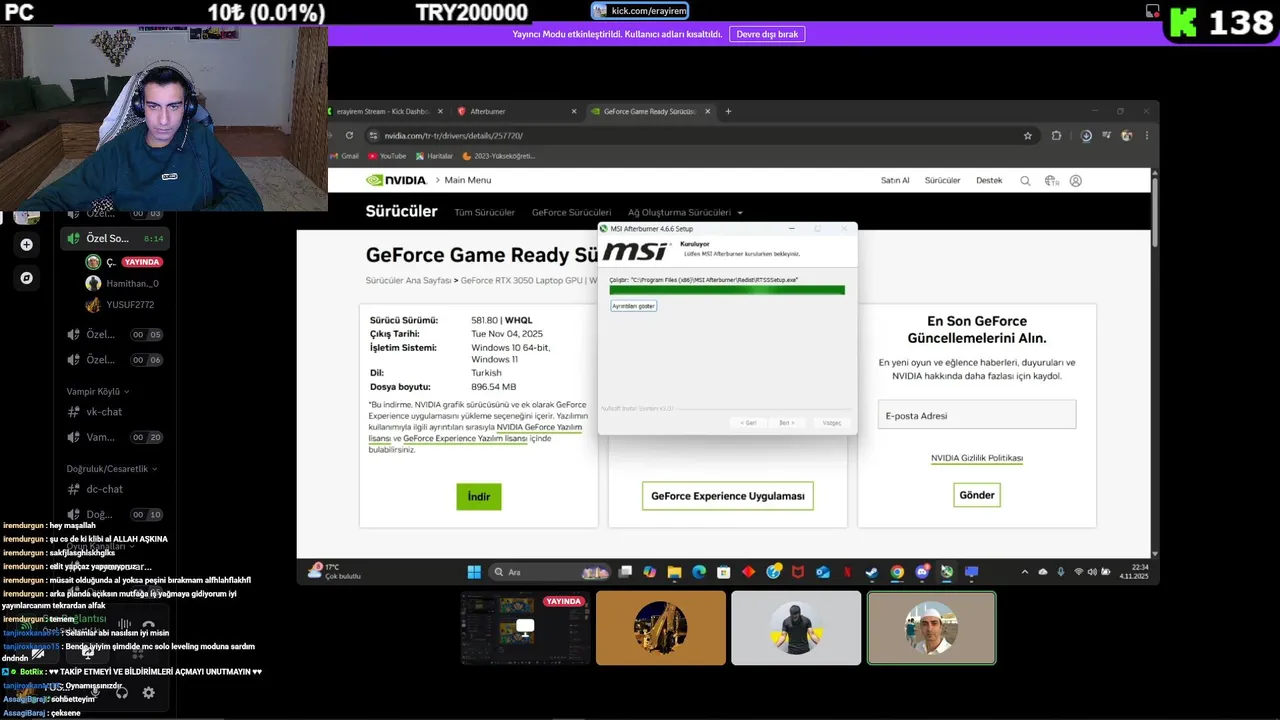Screen dimensions: 1280x720
Task: Open Discord user settings gear
Action: 148,692
